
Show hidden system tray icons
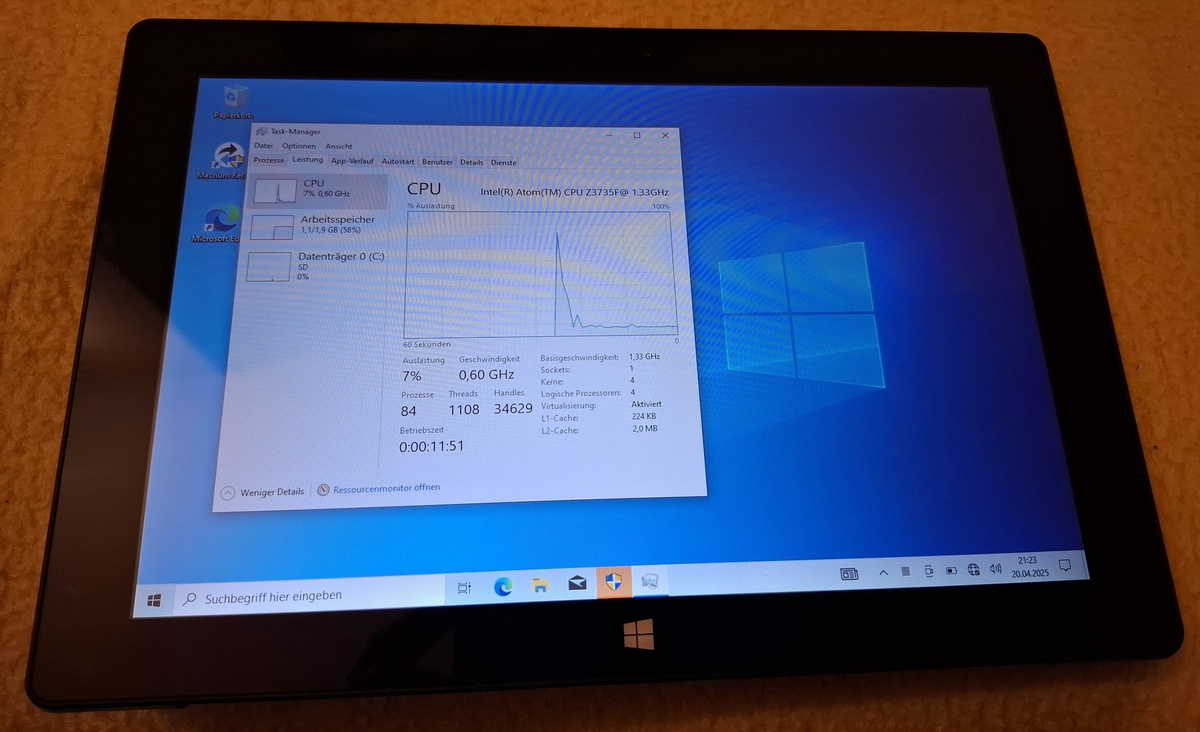click(883, 573)
